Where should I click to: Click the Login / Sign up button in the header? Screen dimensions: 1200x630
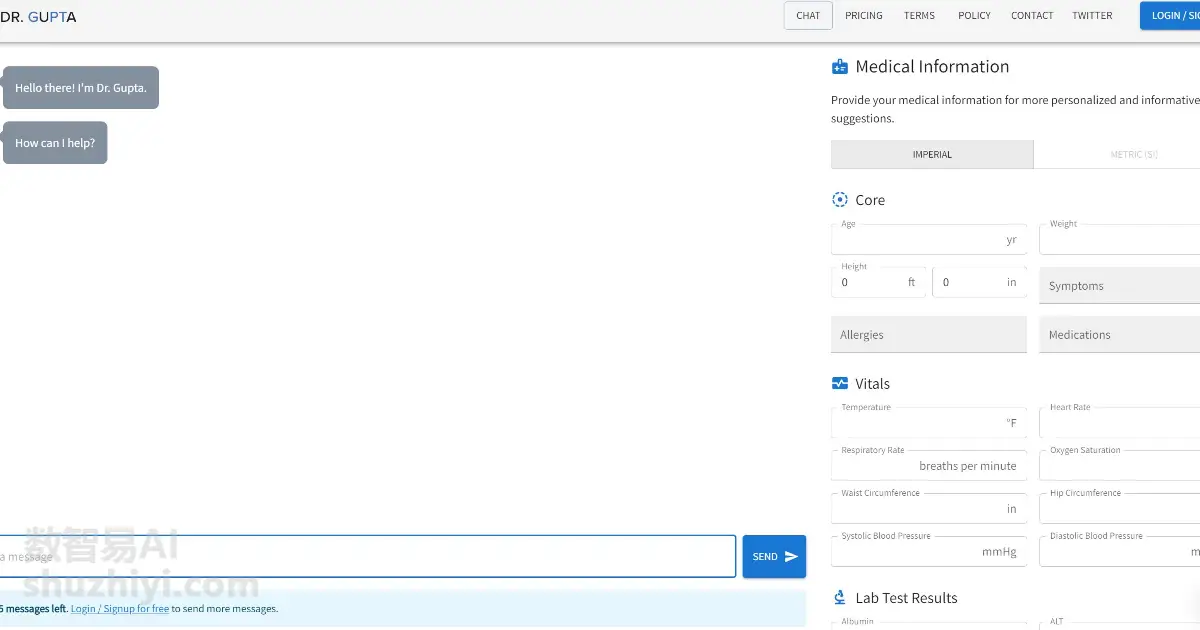pyautogui.click(x=1170, y=16)
